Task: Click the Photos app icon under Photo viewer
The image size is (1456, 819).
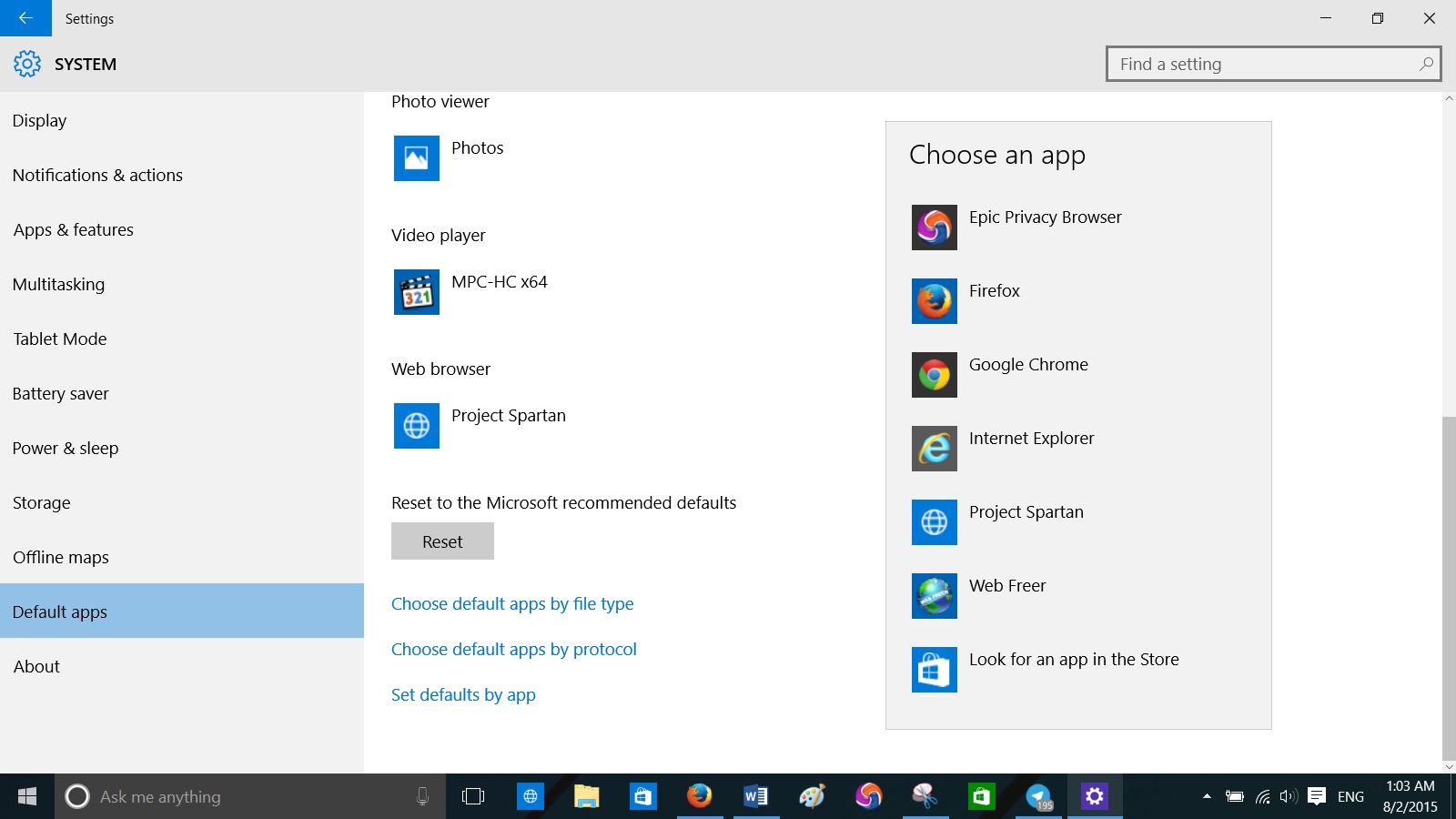Action: coord(416,158)
